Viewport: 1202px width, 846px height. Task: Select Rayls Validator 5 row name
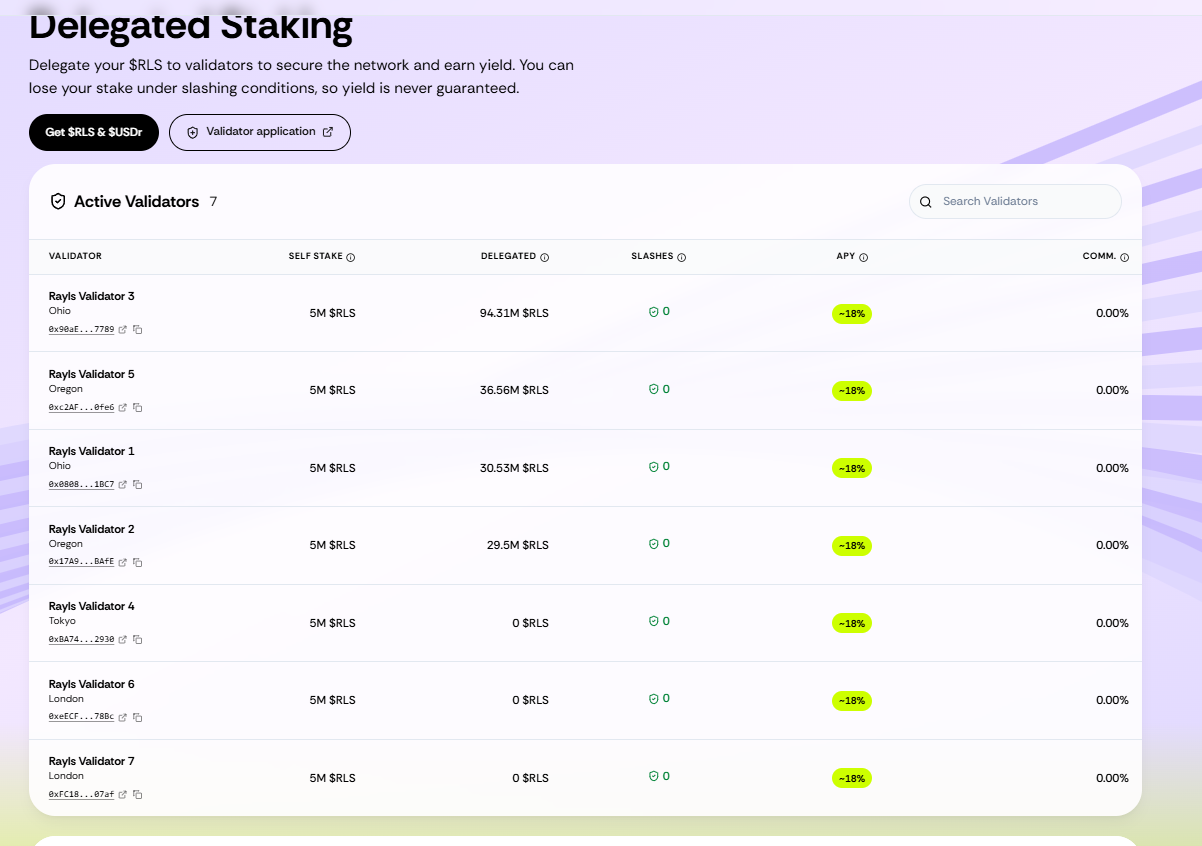point(91,374)
